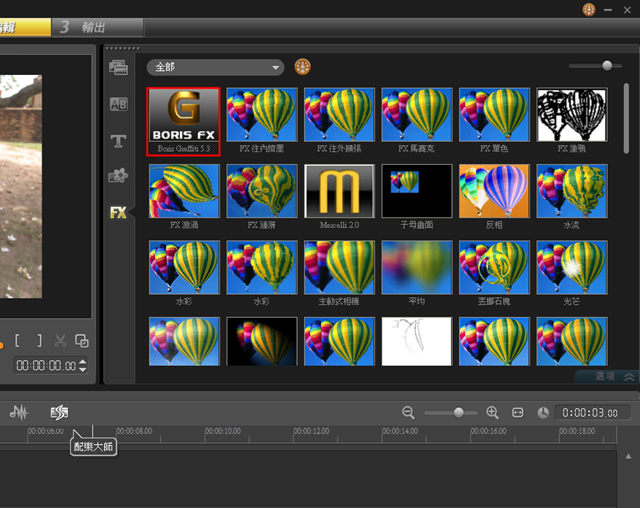
Task: Zoom in the timeline with plus magnifier
Action: (493, 413)
